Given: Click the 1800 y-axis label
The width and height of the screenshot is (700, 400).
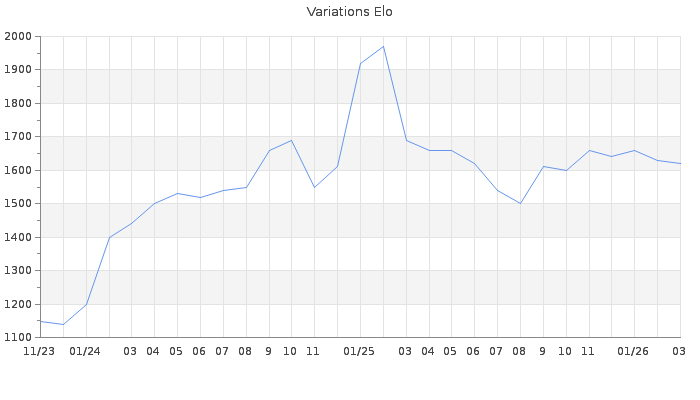Looking at the screenshot, I should [x=19, y=104].
